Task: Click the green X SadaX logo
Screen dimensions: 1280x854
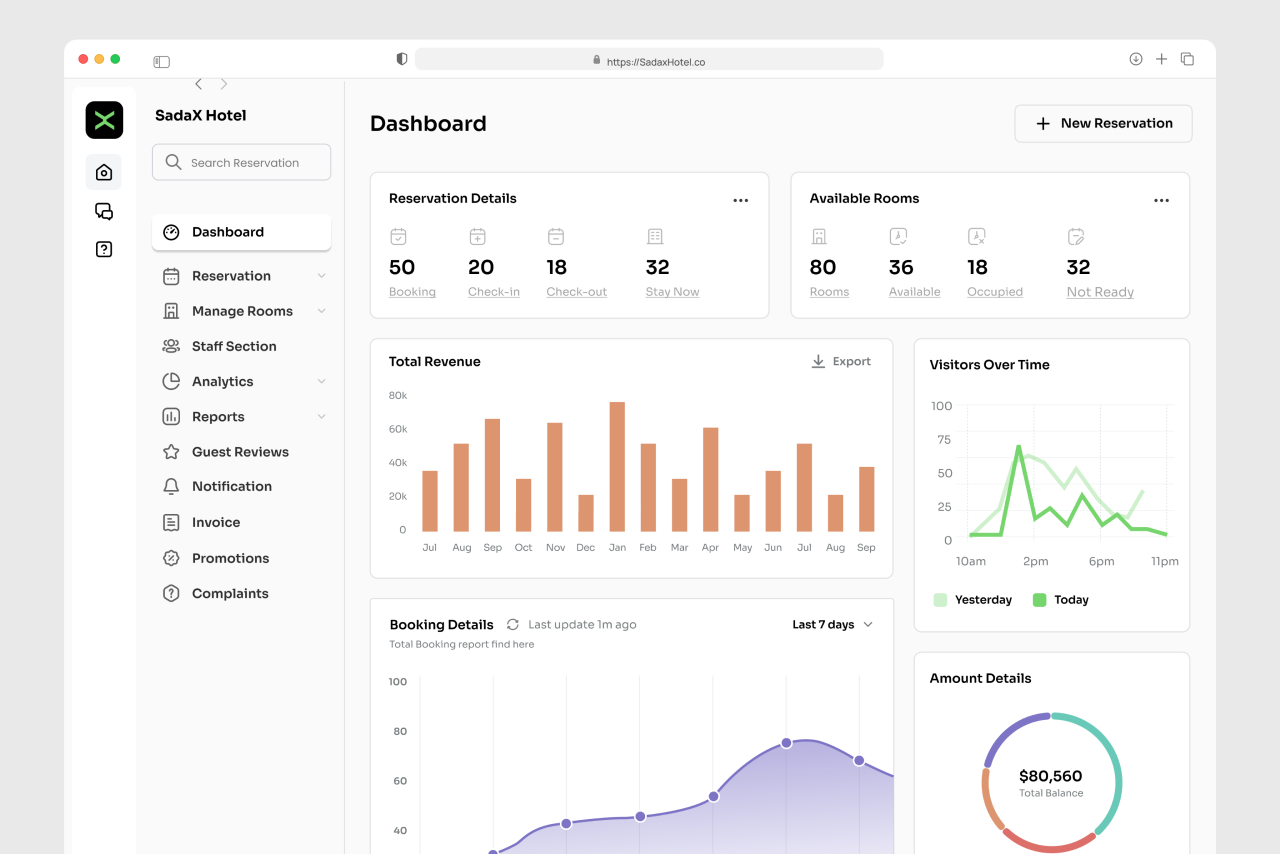Action: 104,120
